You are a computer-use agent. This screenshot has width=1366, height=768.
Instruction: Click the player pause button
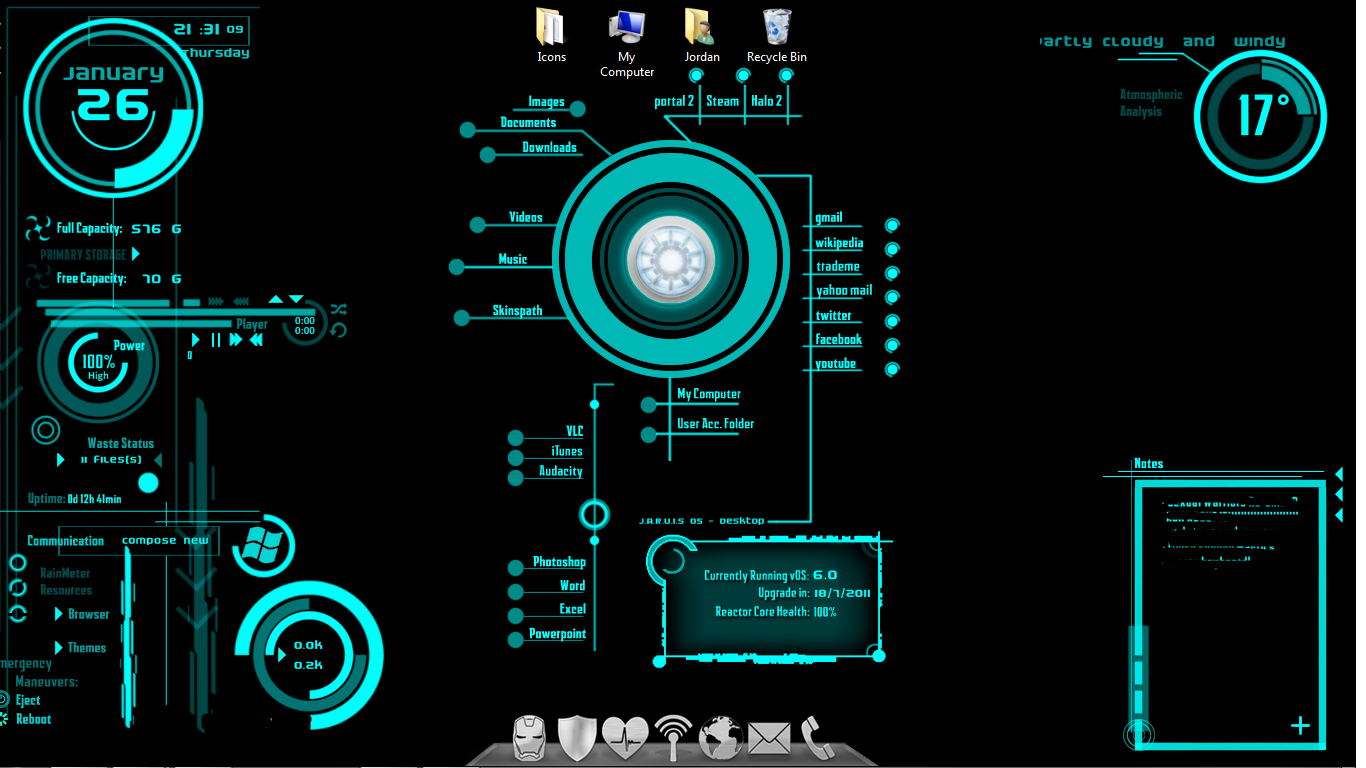click(215, 340)
